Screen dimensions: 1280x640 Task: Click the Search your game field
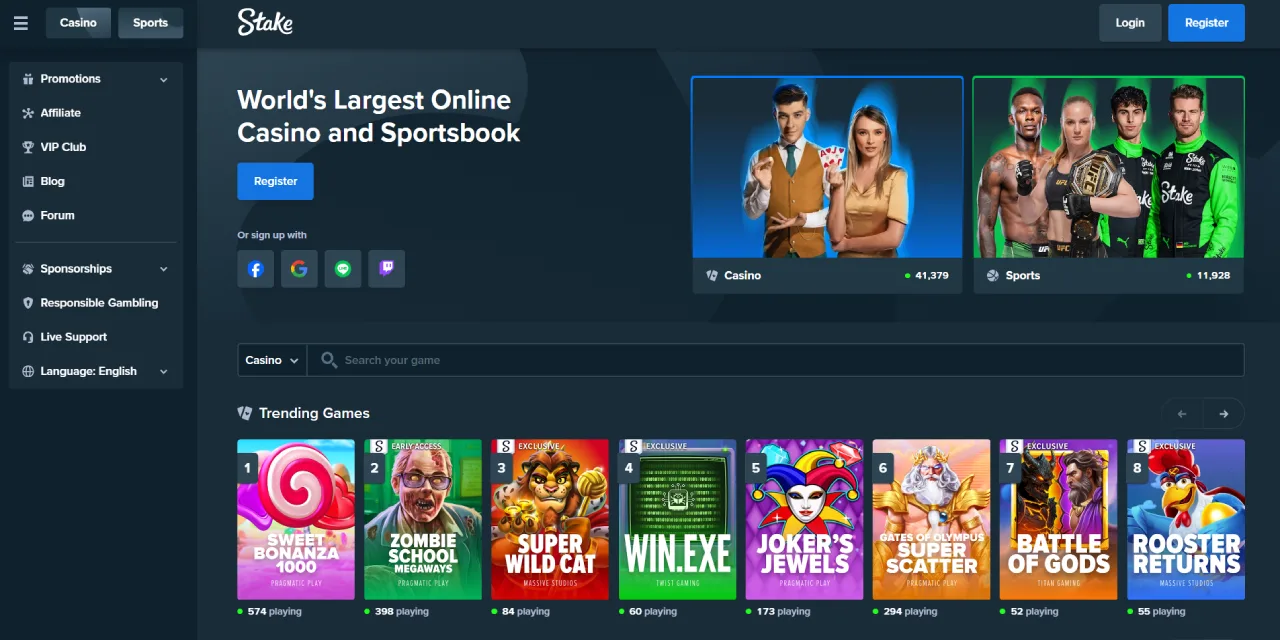click(776, 360)
